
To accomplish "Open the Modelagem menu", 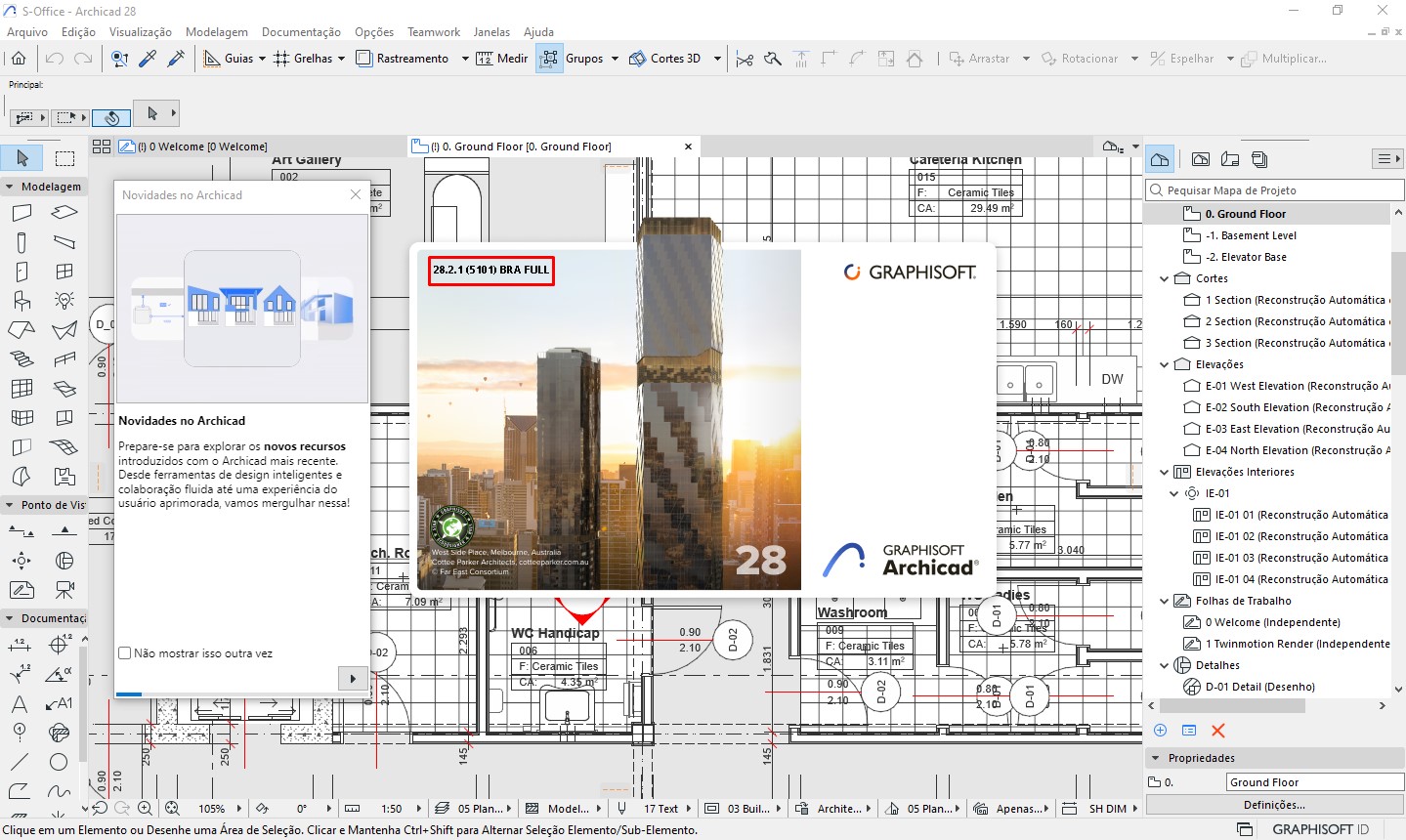I will (x=217, y=32).
